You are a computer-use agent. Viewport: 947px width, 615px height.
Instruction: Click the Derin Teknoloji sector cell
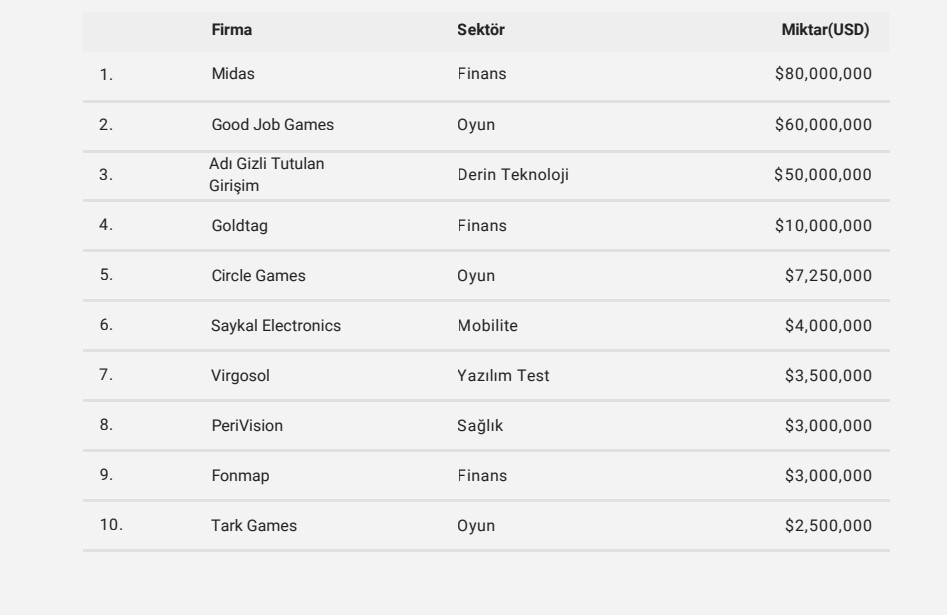pos(513,175)
